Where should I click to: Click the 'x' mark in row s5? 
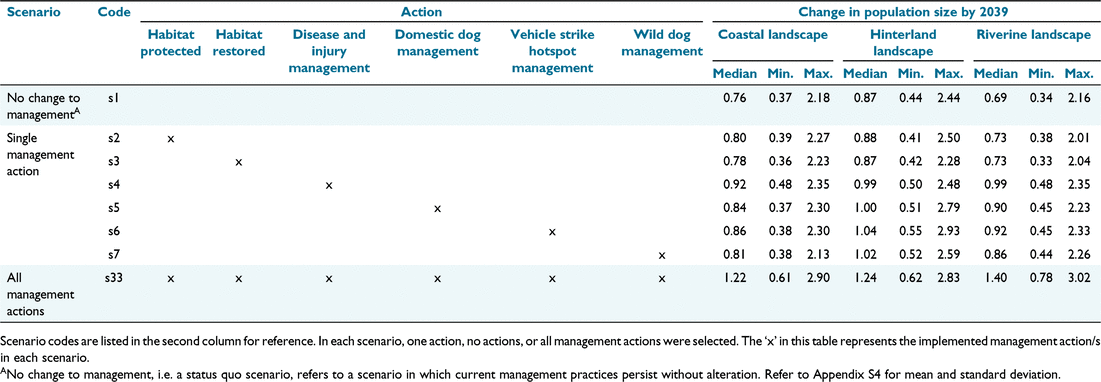click(x=437, y=209)
